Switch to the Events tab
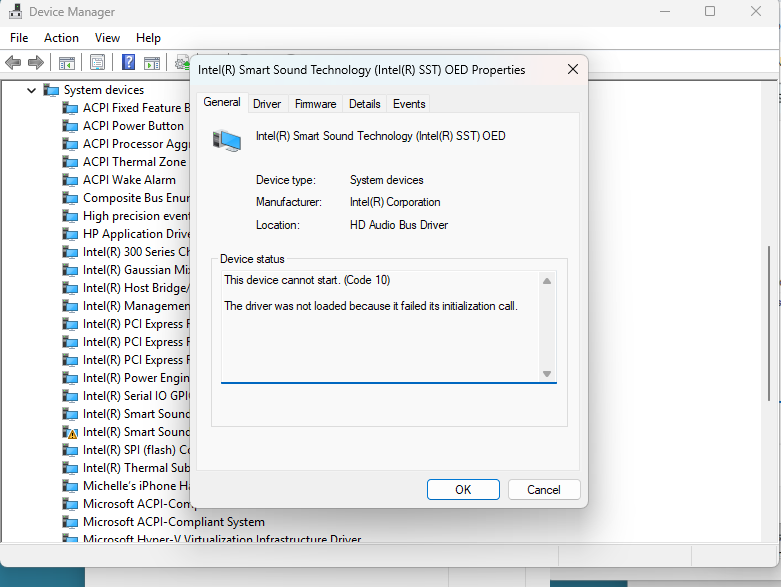 coord(409,104)
